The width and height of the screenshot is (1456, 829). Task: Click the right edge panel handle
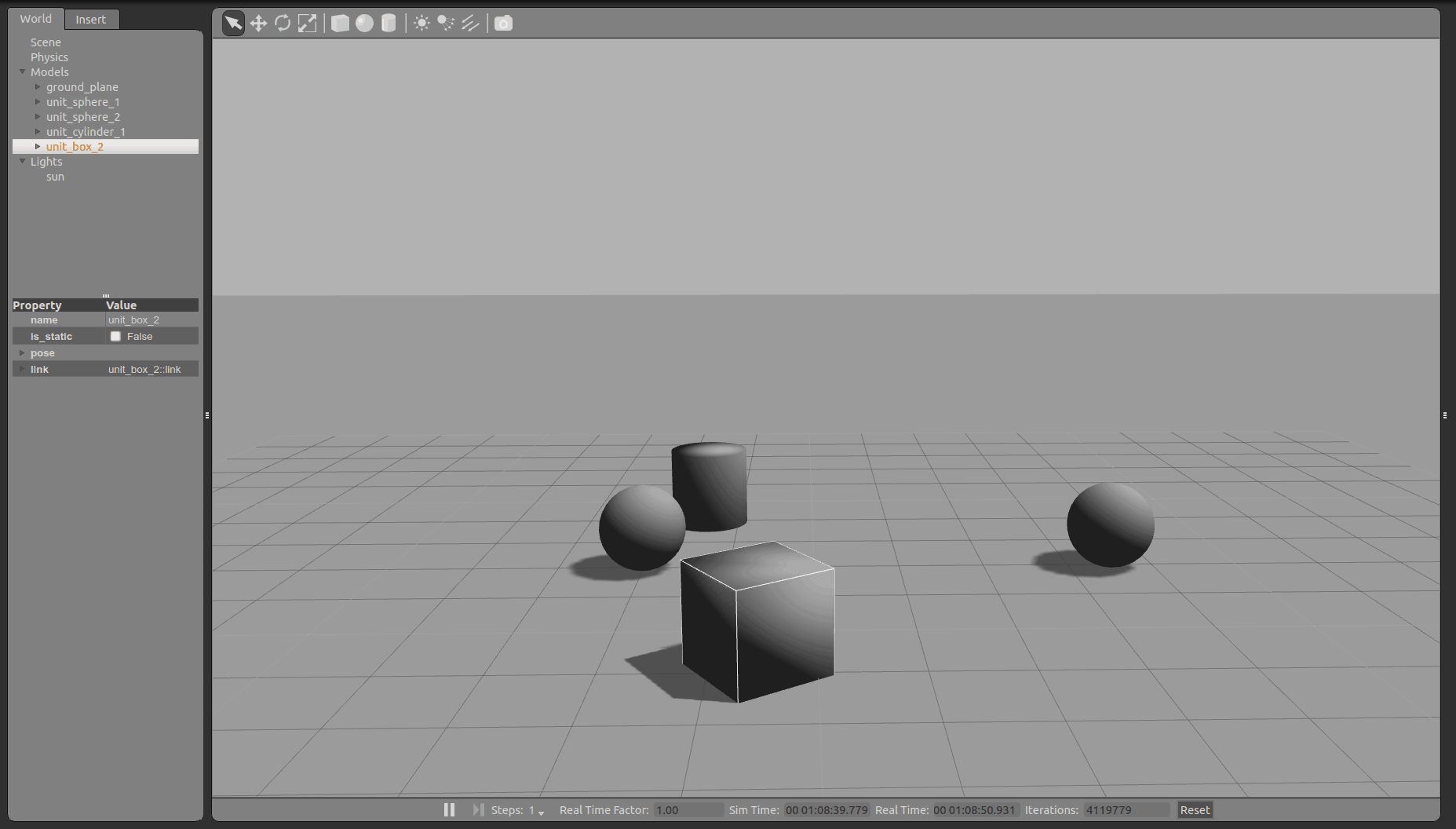1445,414
